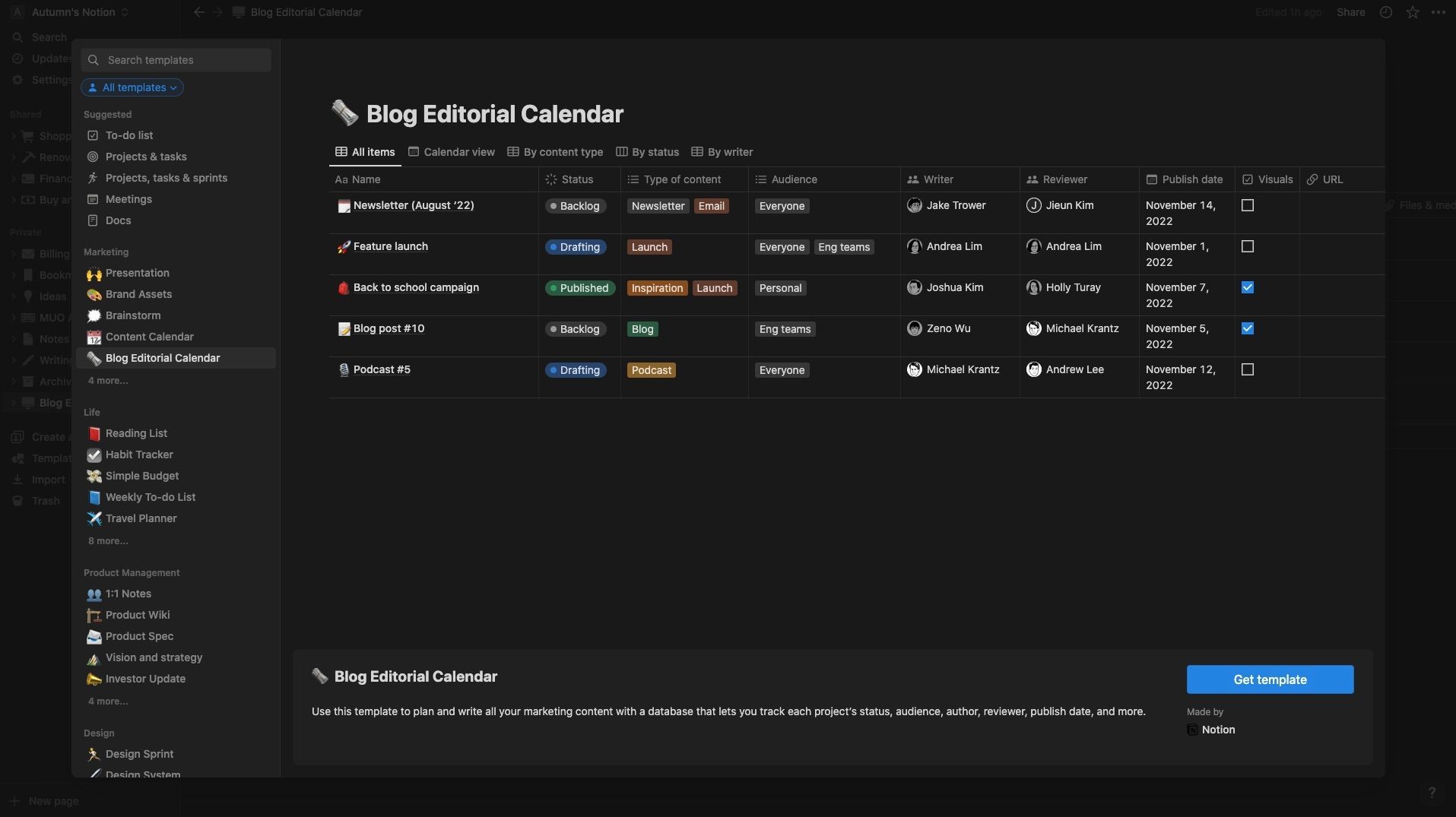This screenshot has height=817, width=1456.
Task: Click the Brand Assets palette icon
Action: click(94, 295)
